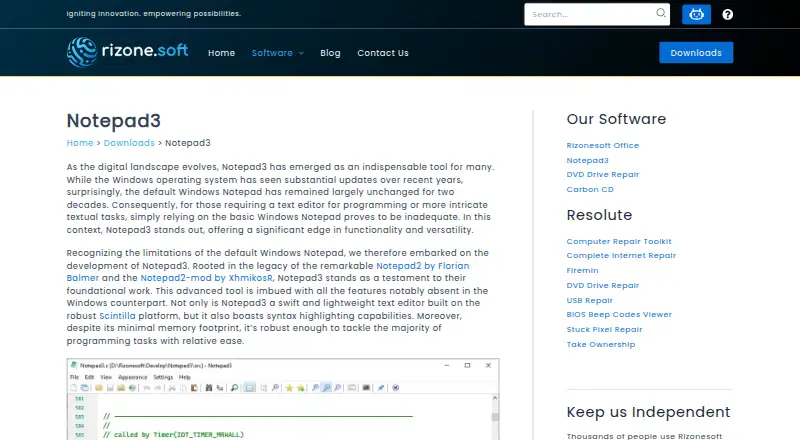Open Rizonesoft Office in Our Software
The width and height of the screenshot is (800, 440).
pos(603,145)
